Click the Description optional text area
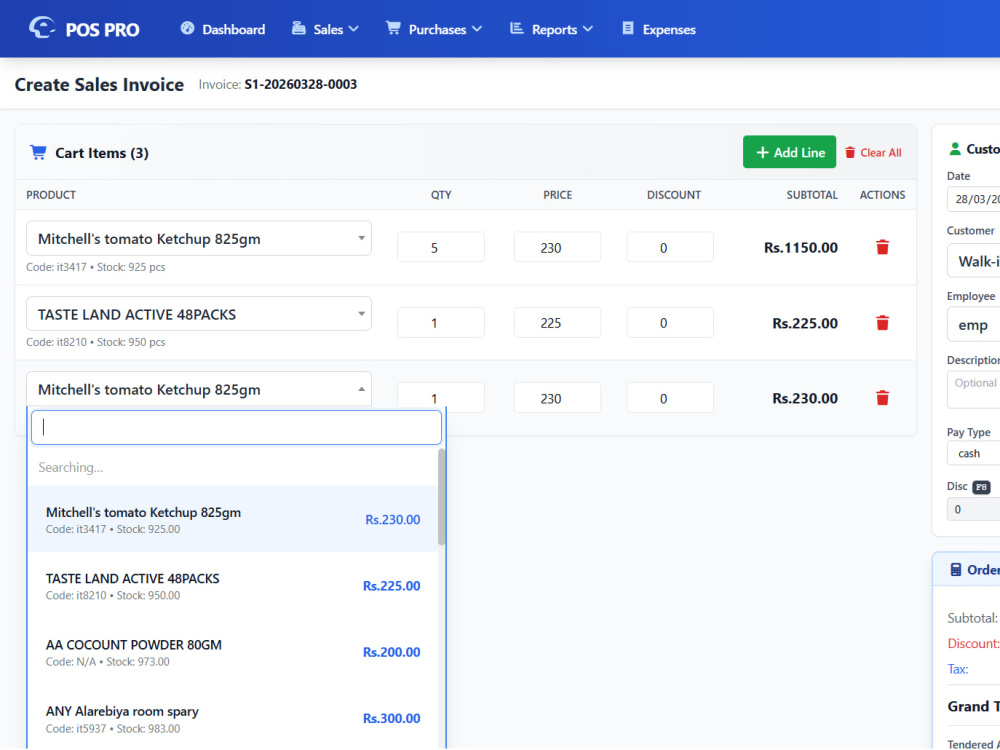Viewport: 1000px width, 750px height. click(x=974, y=389)
